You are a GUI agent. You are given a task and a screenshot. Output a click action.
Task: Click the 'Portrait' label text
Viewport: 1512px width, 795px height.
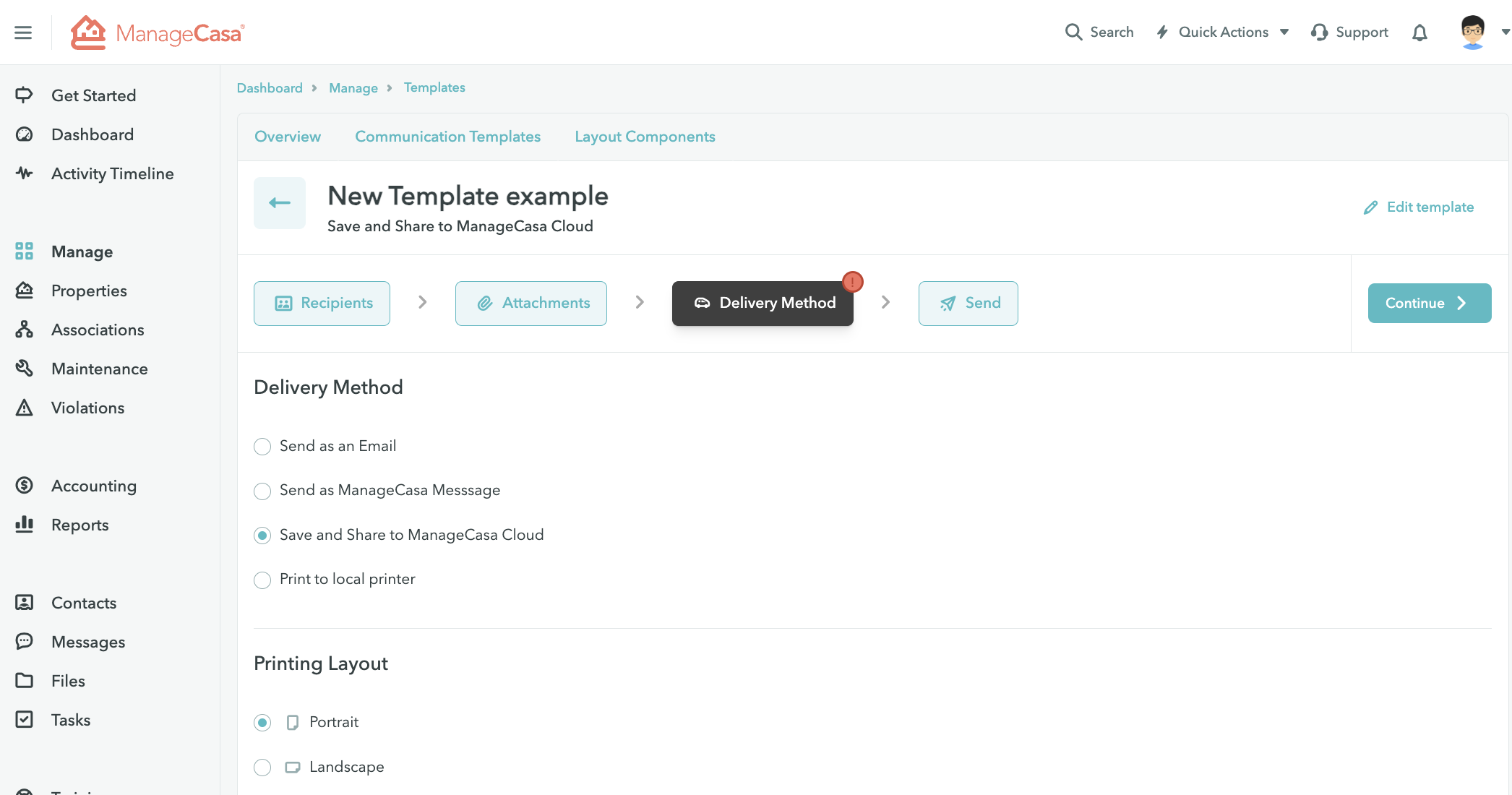(334, 722)
